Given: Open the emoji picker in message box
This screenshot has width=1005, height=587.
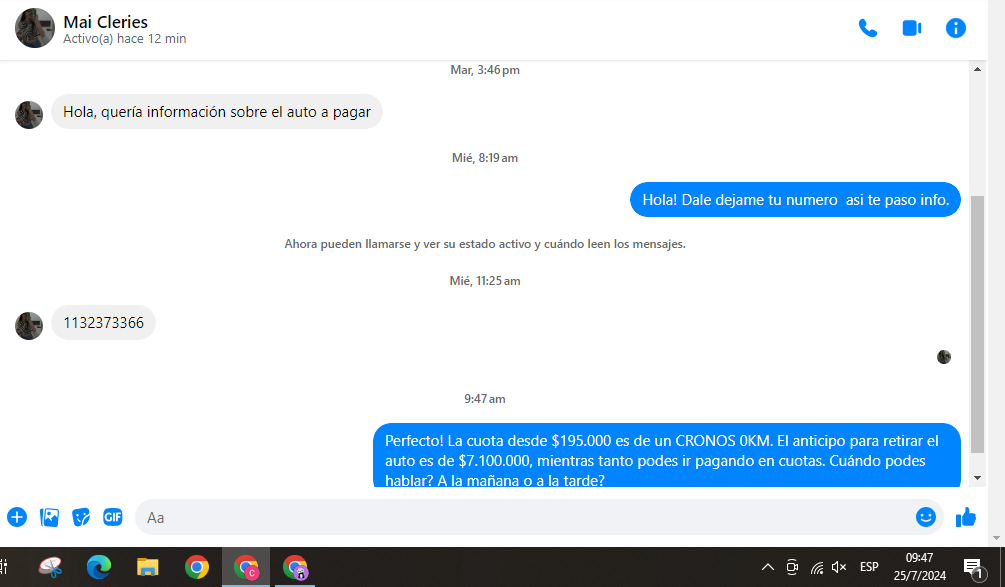Looking at the screenshot, I should (926, 517).
